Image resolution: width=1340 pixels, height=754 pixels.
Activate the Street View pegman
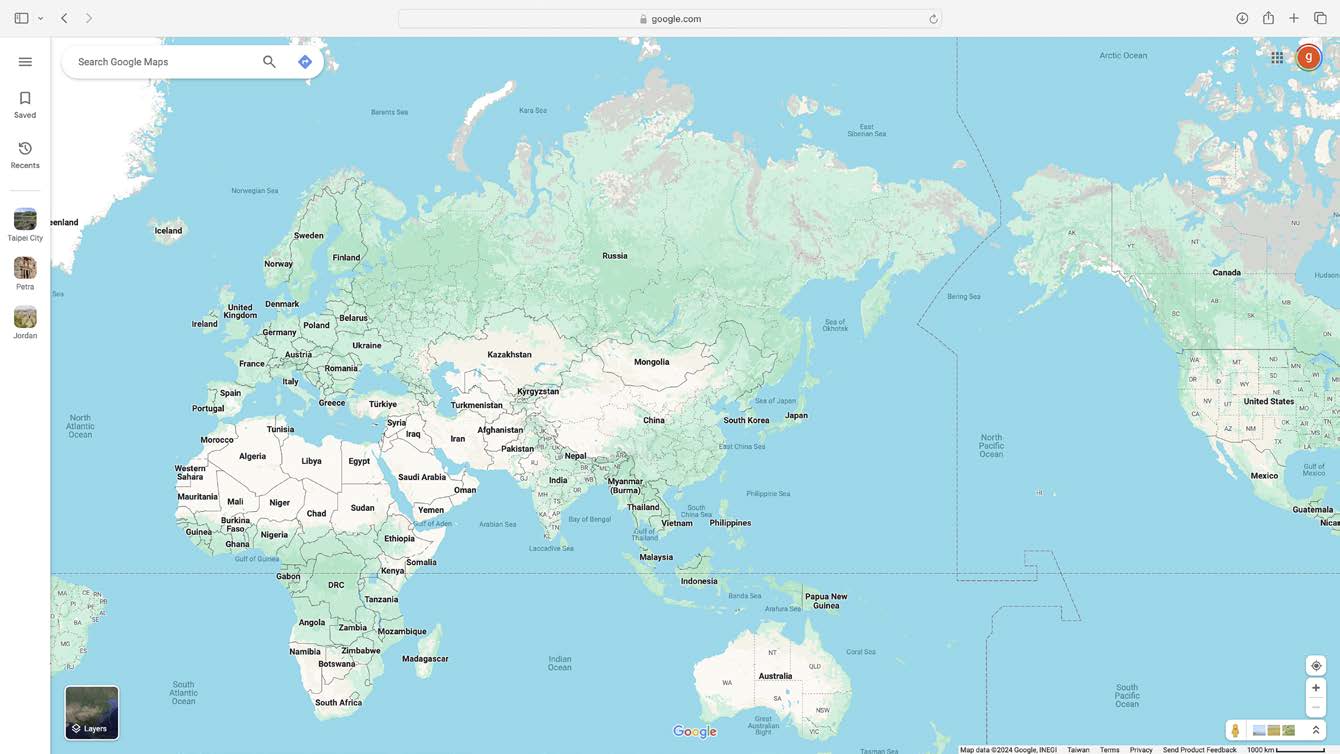[x=1236, y=731]
